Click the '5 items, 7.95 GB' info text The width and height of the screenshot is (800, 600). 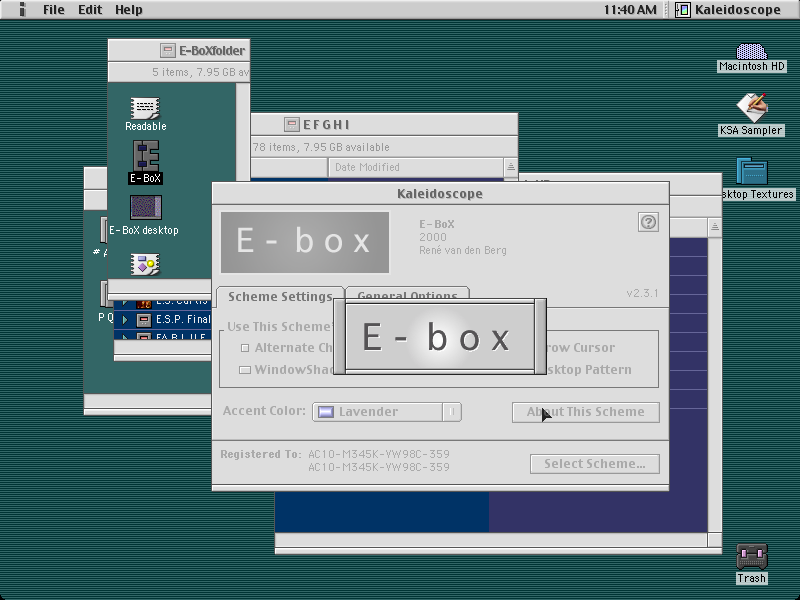coord(201,72)
